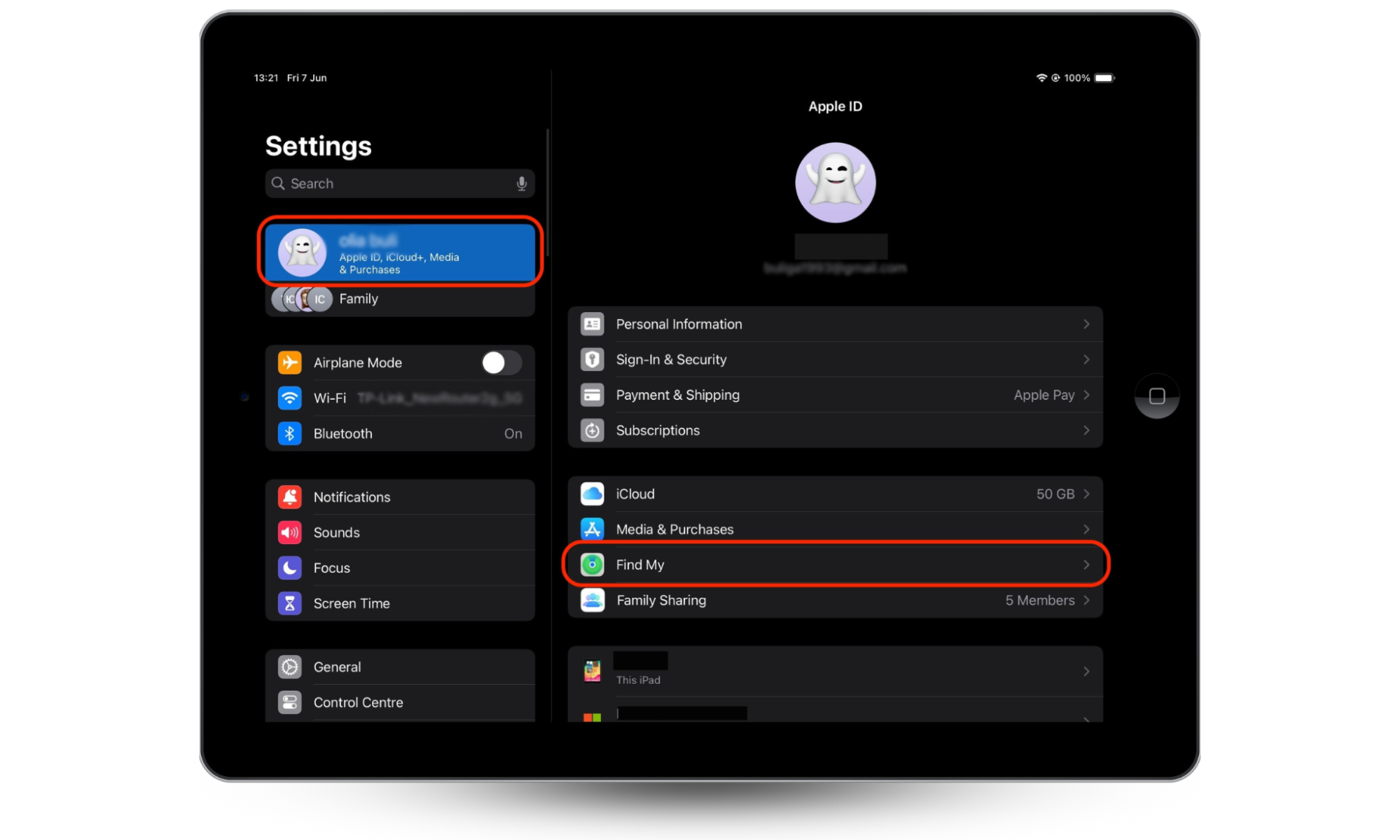This screenshot has height=840, width=1400.
Task: Open Family Sharing showing 5 Members
Action: pyautogui.click(x=835, y=600)
